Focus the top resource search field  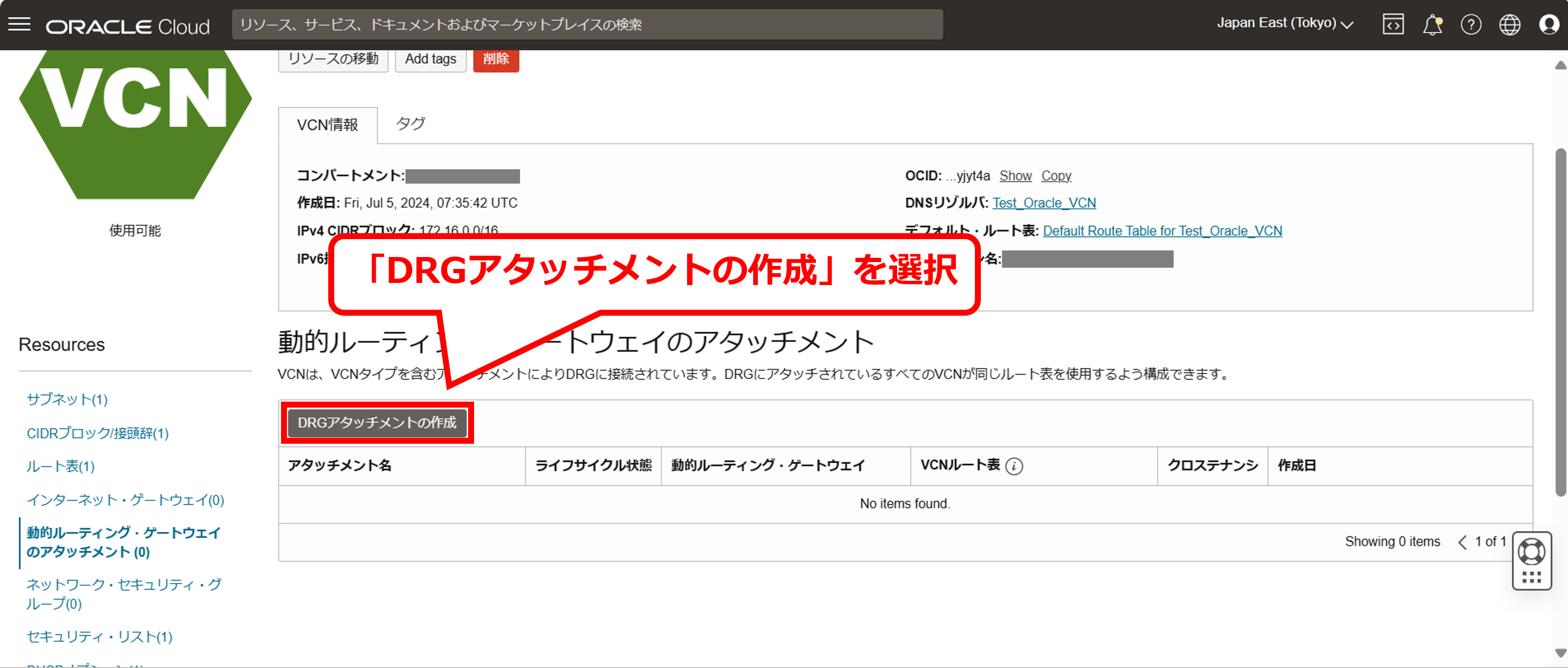coord(587,24)
